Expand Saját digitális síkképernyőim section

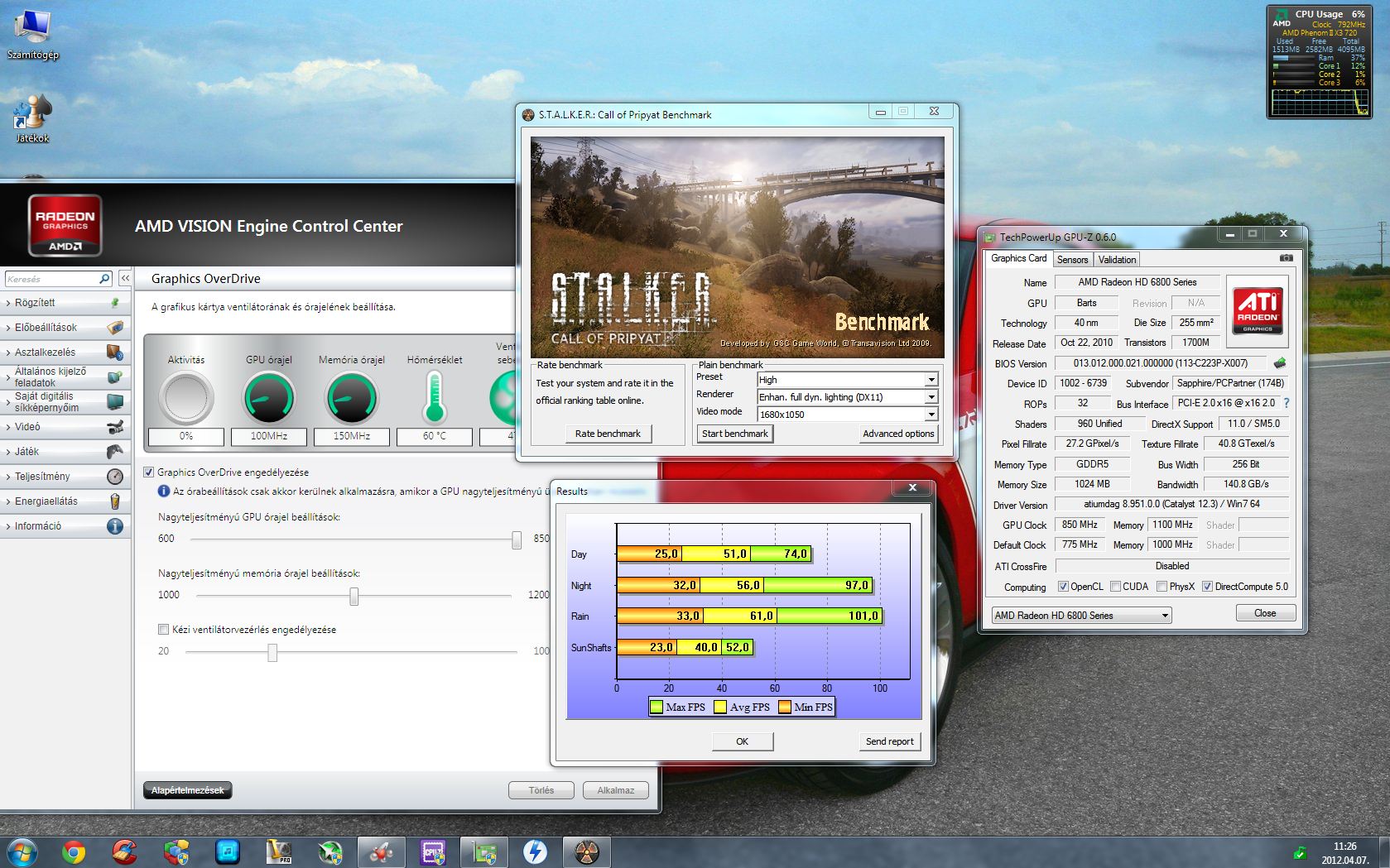65,402
